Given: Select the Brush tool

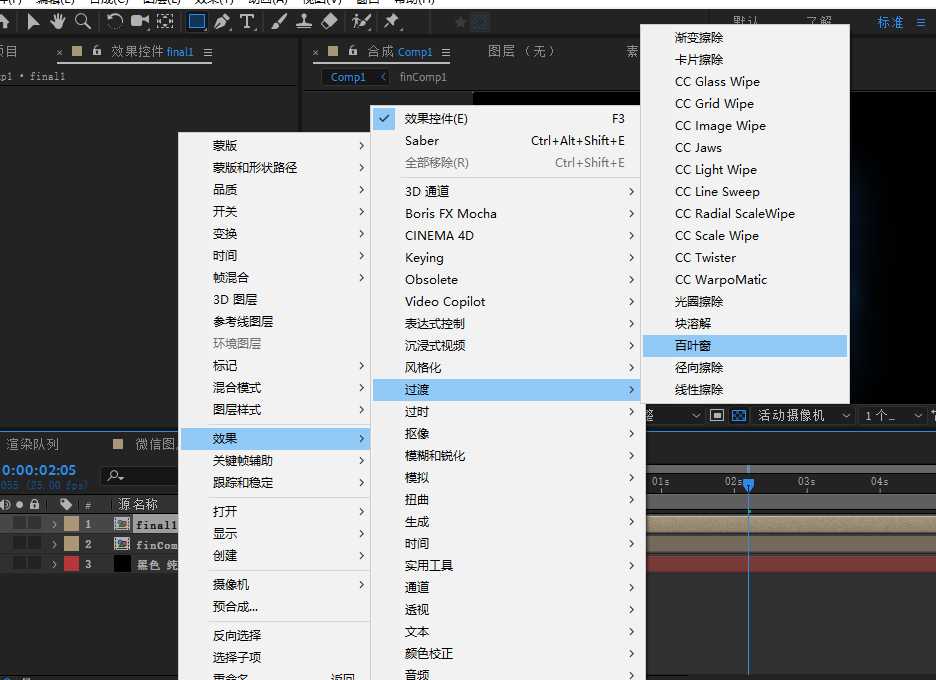Looking at the screenshot, I should tap(279, 22).
